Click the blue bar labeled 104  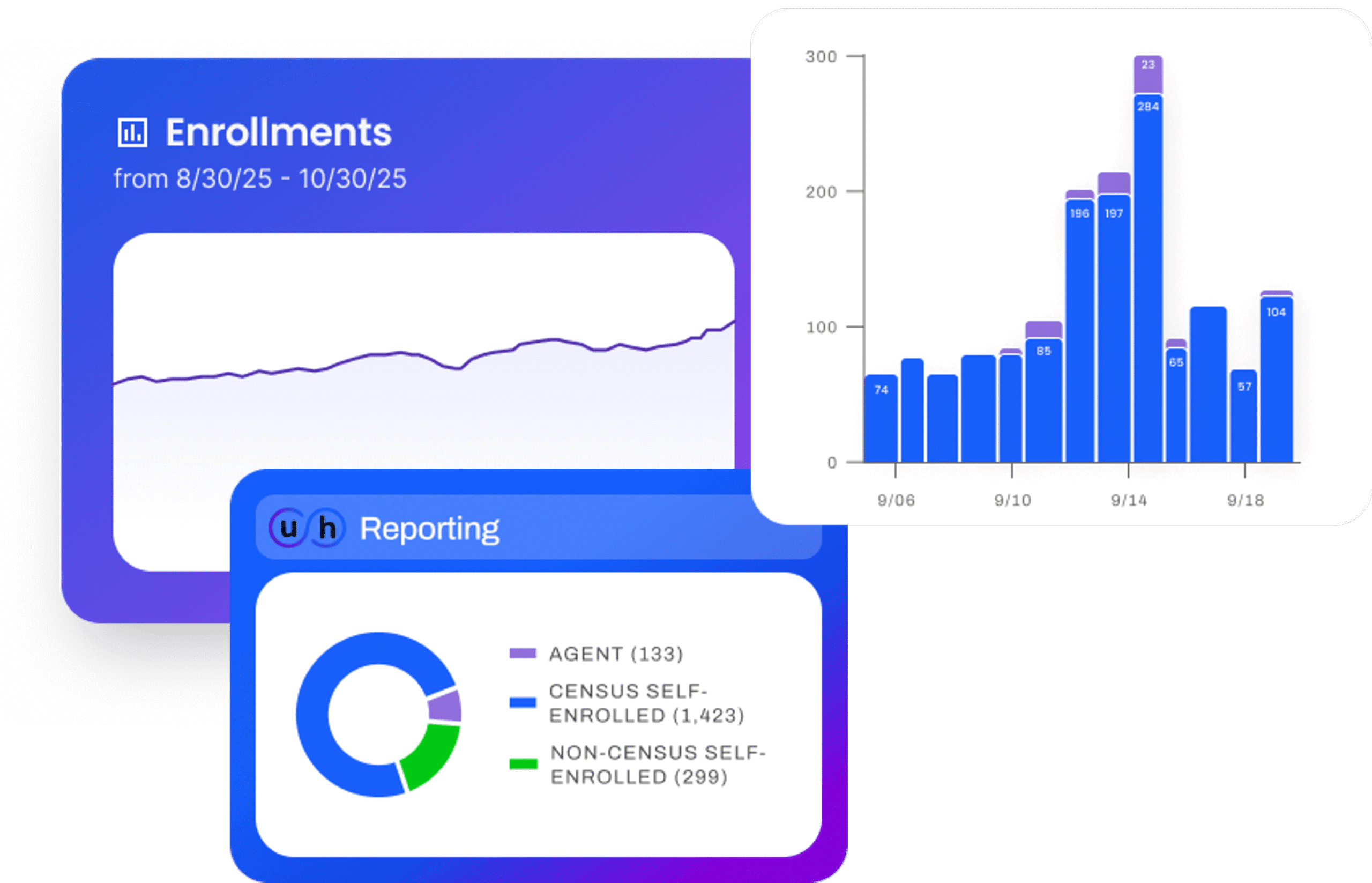click(x=1276, y=379)
